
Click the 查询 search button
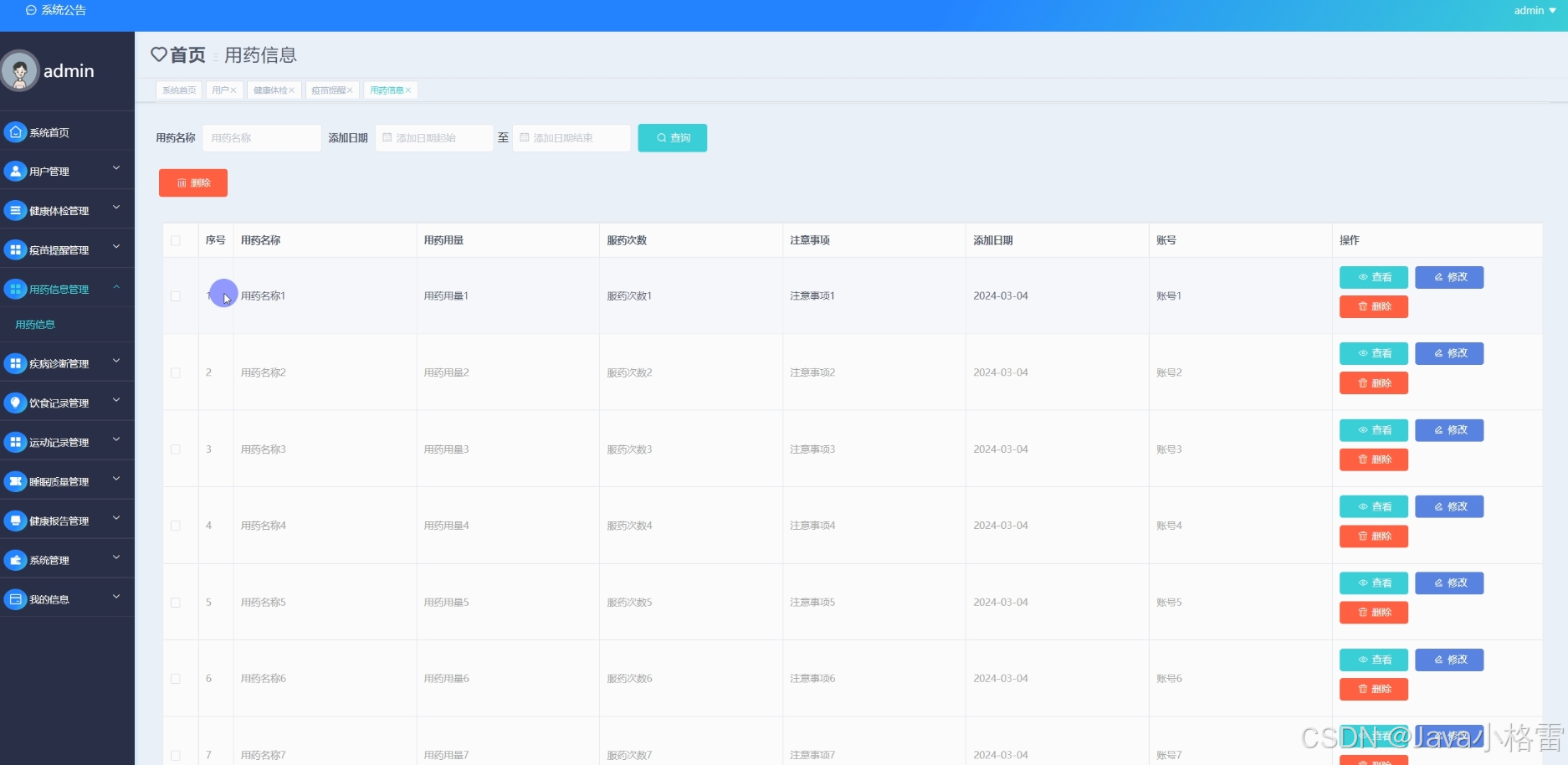pos(672,137)
